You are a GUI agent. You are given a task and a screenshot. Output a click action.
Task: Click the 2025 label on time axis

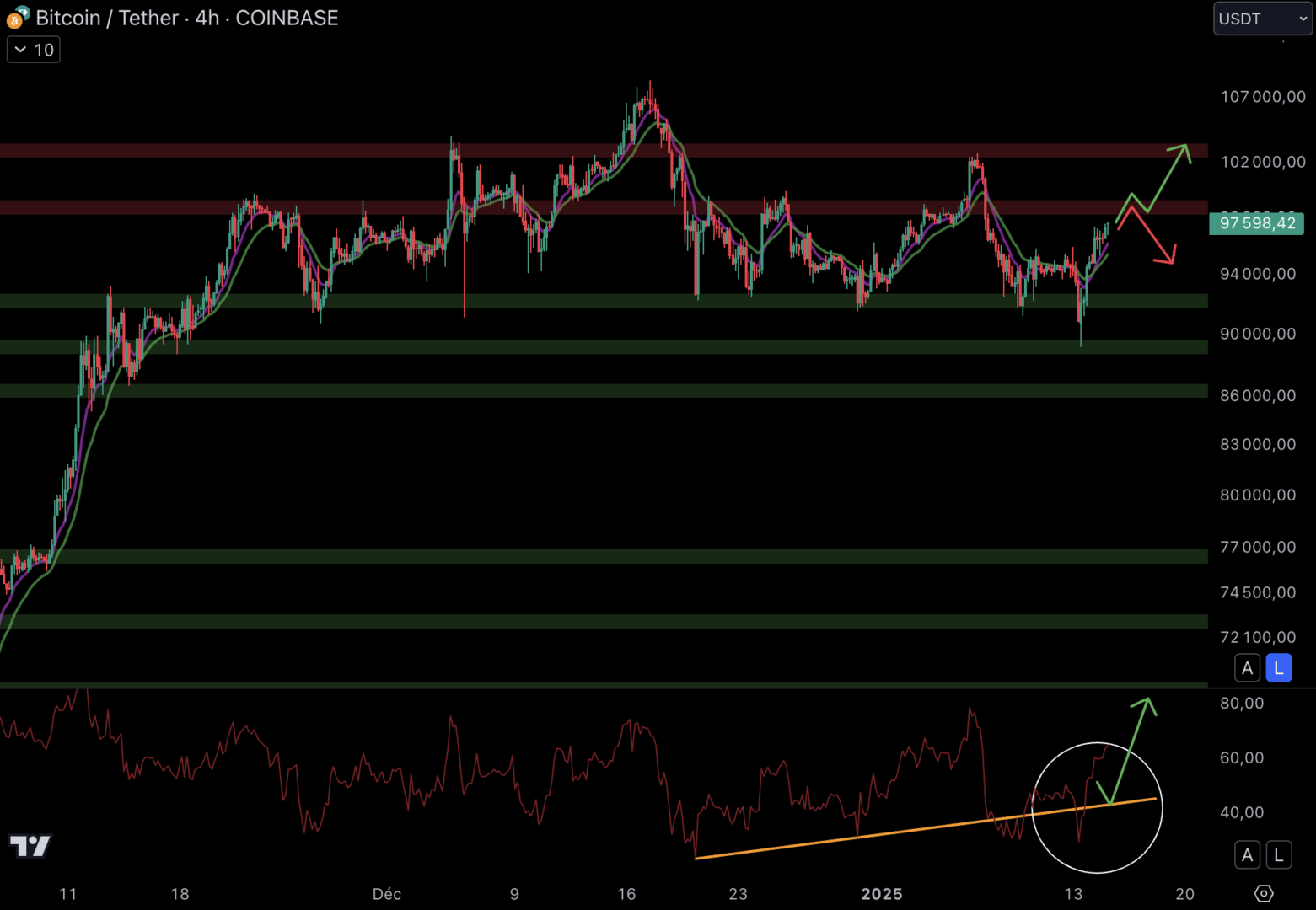[881, 894]
